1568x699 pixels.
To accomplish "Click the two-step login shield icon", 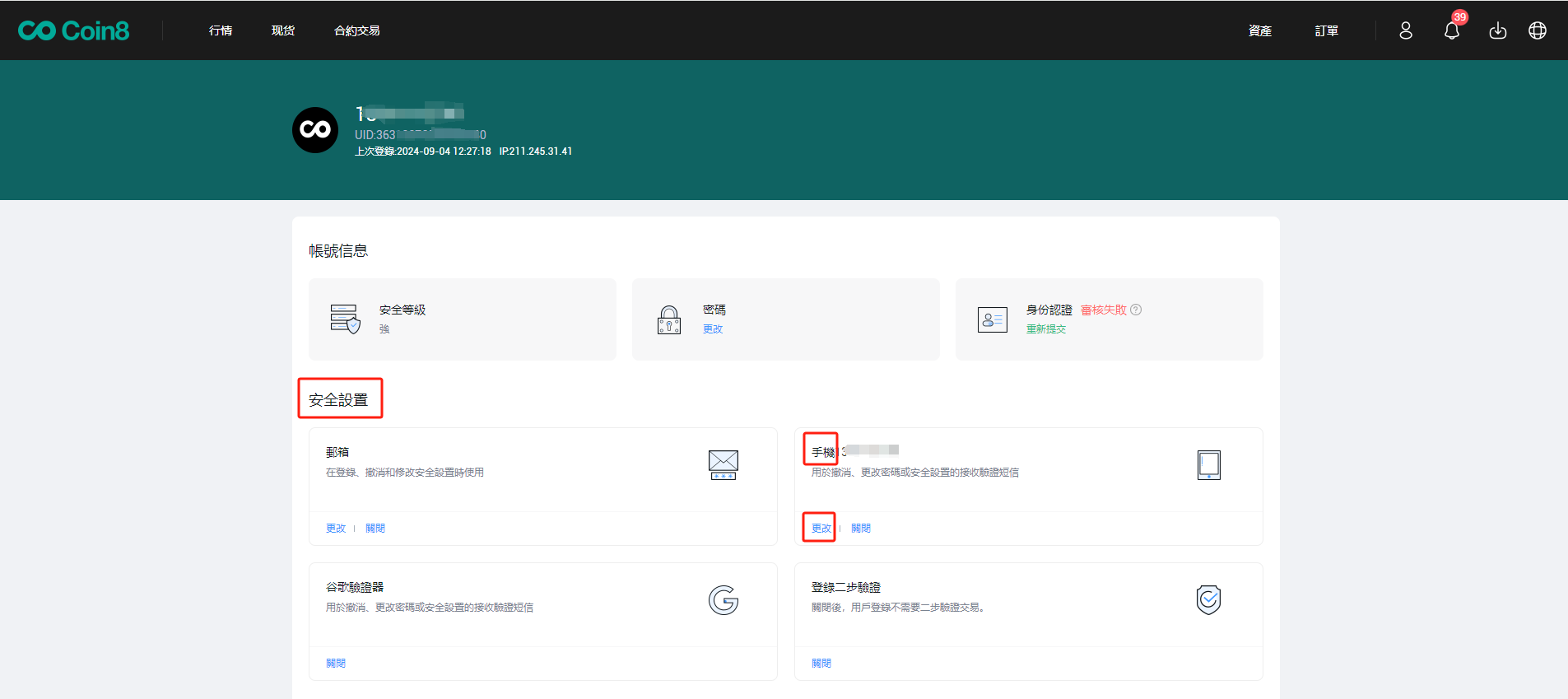I will click(1208, 600).
